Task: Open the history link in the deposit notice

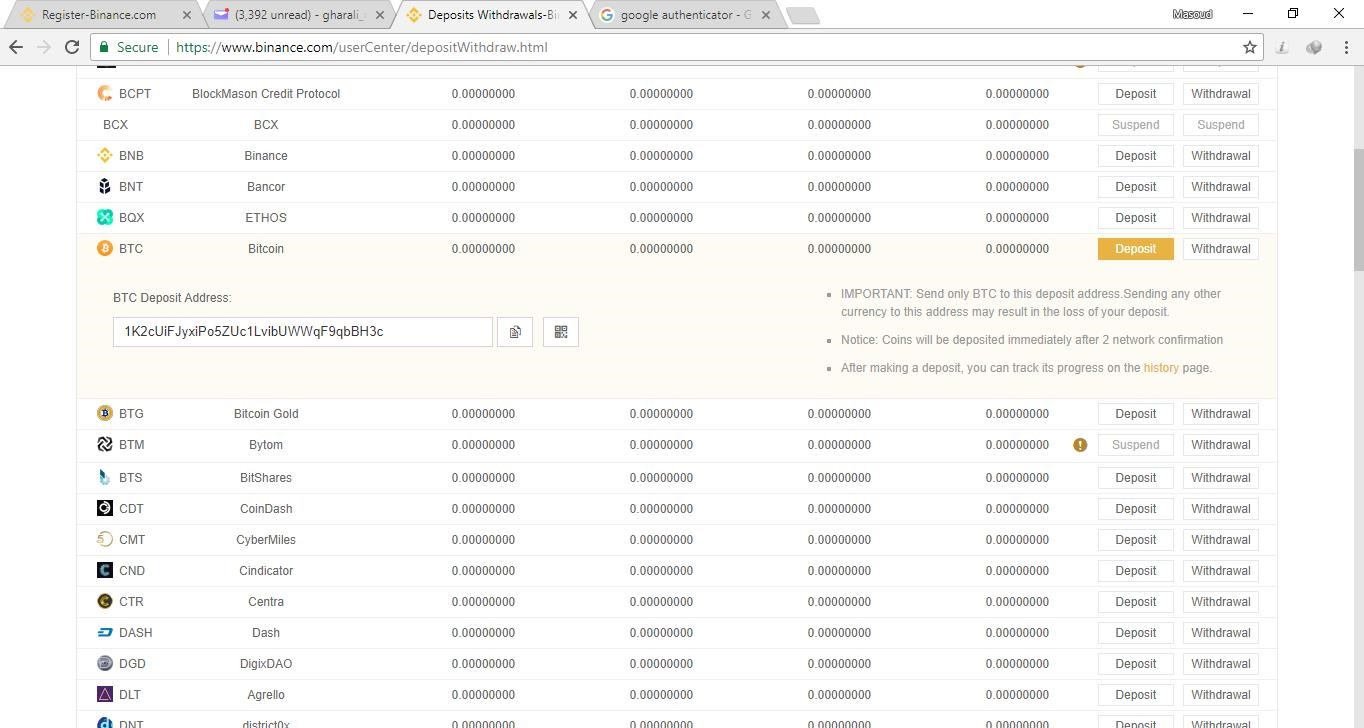Action: (x=1160, y=367)
